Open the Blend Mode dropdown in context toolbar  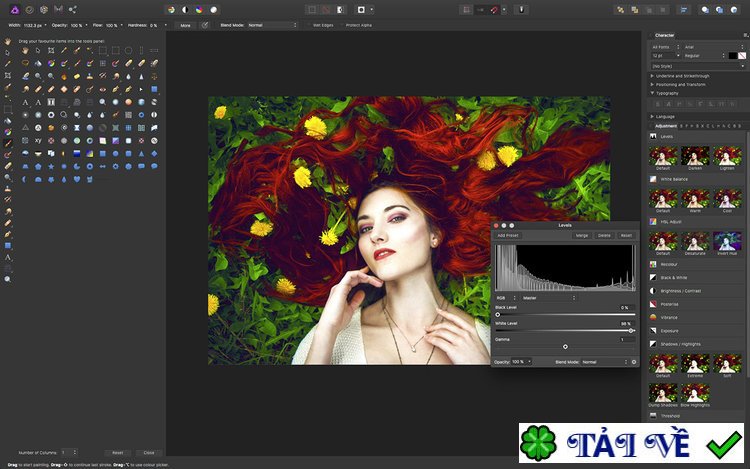pos(271,25)
